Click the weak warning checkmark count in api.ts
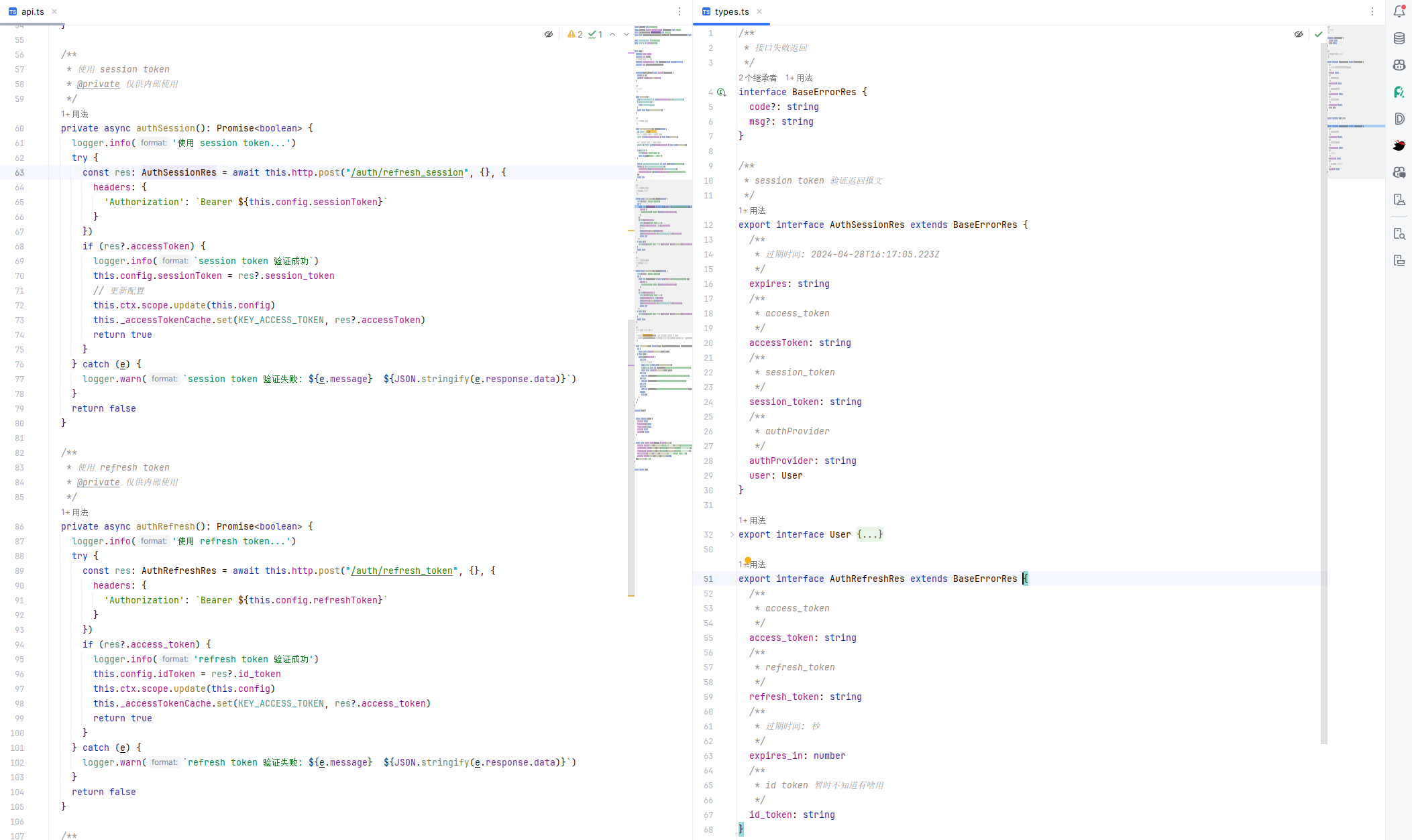The width and height of the screenshot is (1412, 840). pyautogui.click(x=595, y=34)
